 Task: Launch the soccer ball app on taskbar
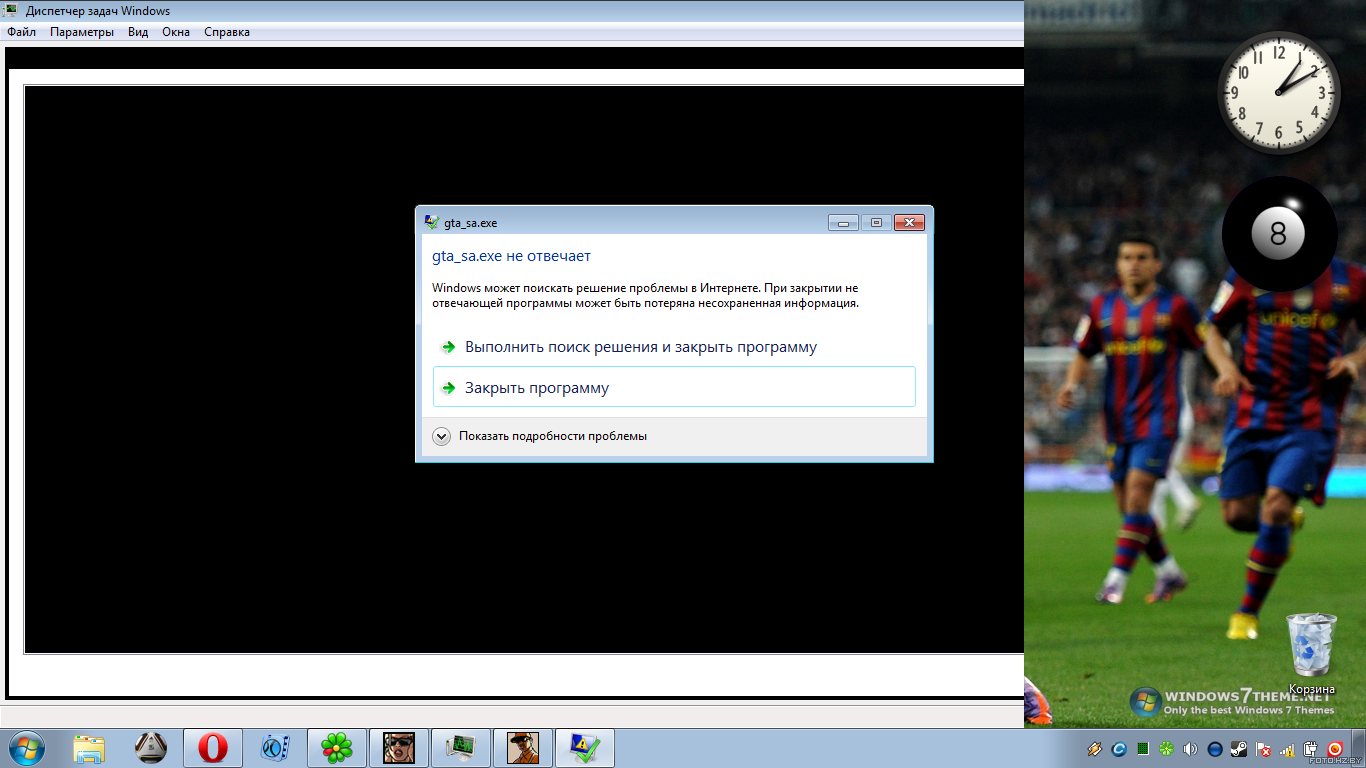click(151, 748)
